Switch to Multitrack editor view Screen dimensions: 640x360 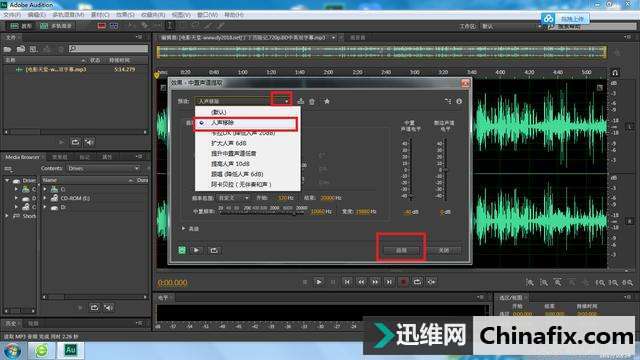(56, 26)
